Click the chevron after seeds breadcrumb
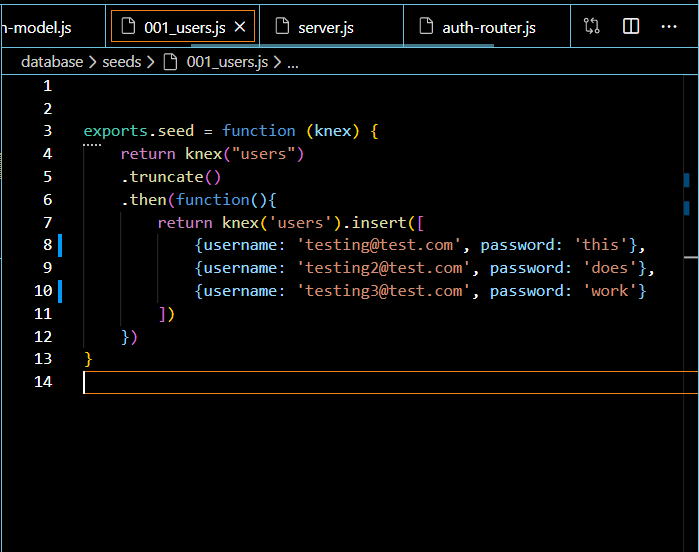This screenshot has height=552, width=699. [151, 62]
